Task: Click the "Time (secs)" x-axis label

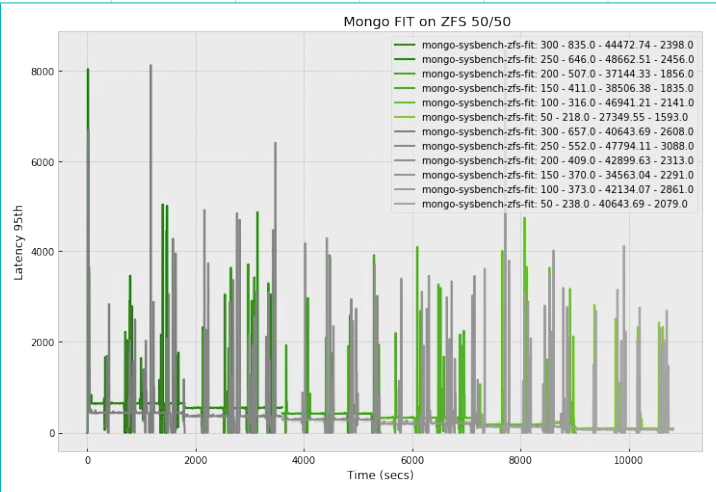Action: coord(380,475)
